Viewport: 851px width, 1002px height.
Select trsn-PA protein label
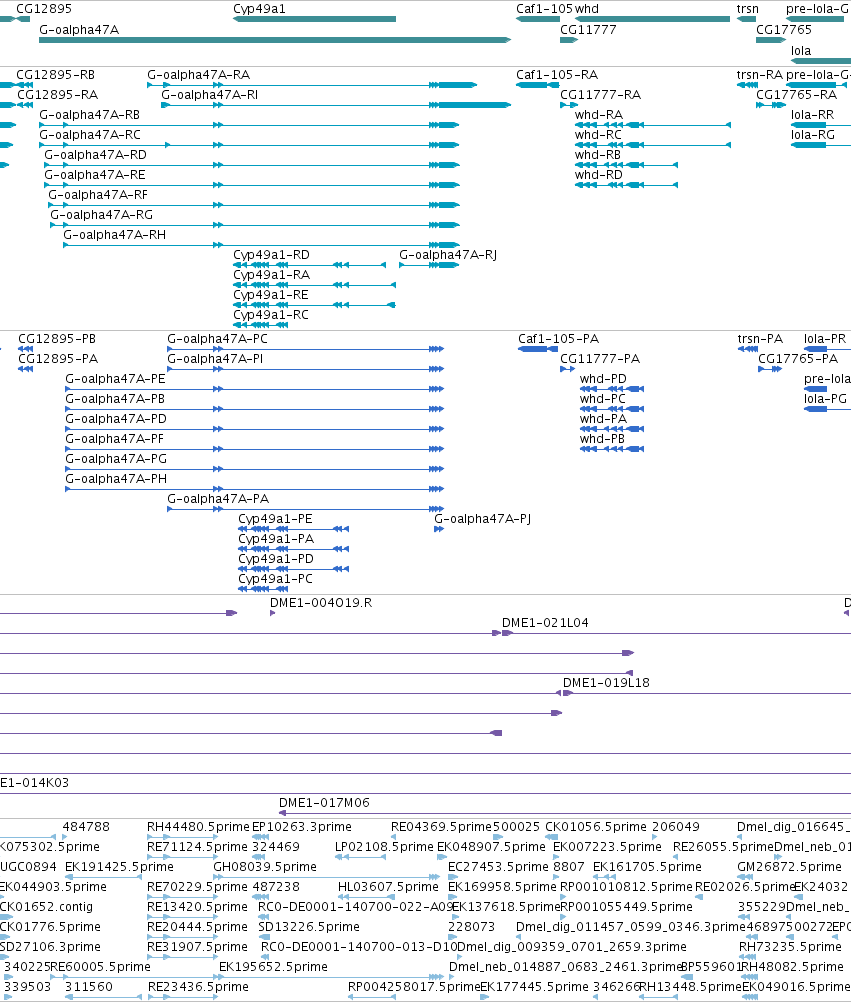point(760,339)
